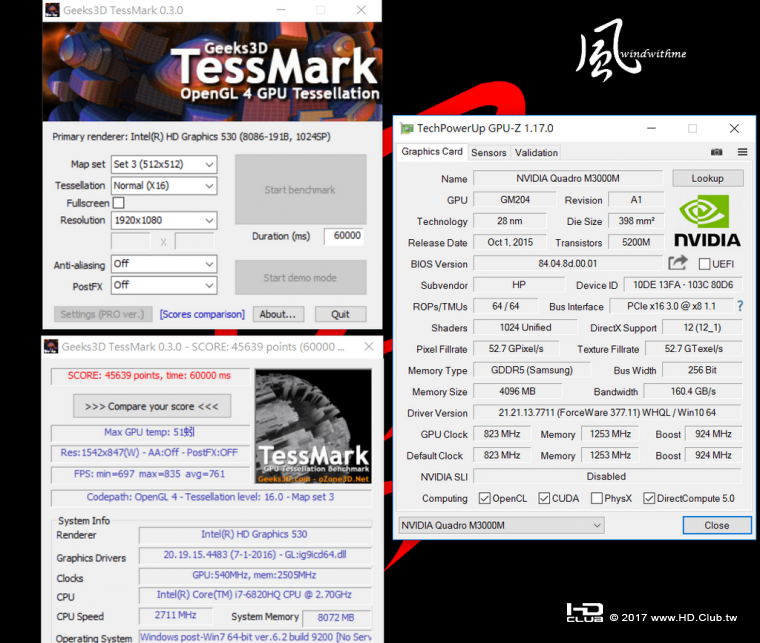
Task: Click the TessMark banner image
Action: (212, 71)
